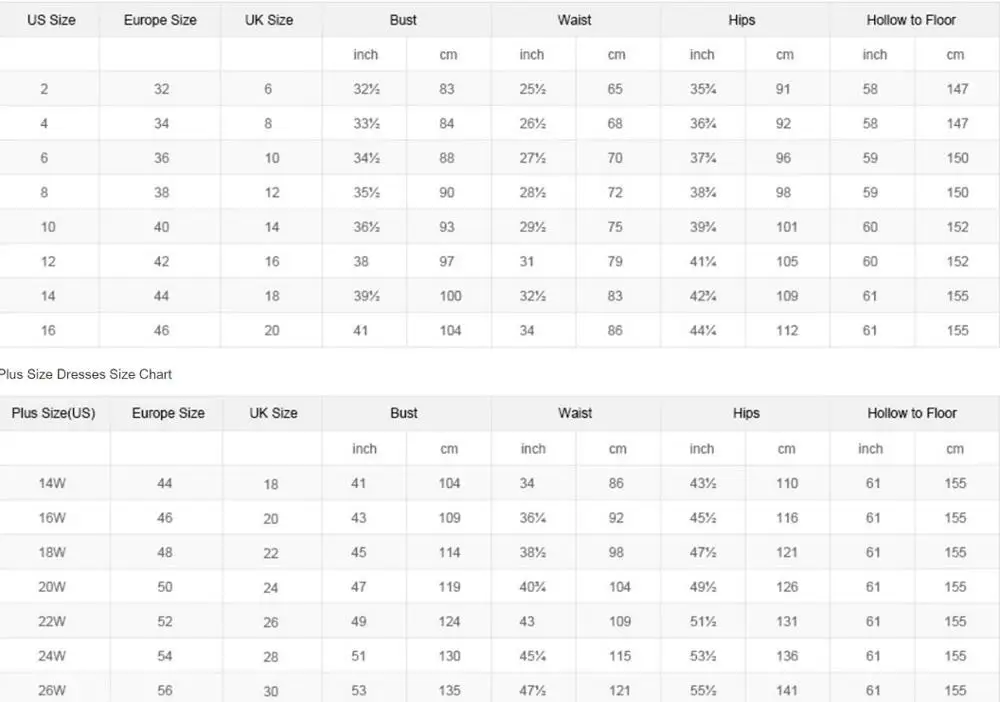Select the UK size 30 cell

(271, 690)
